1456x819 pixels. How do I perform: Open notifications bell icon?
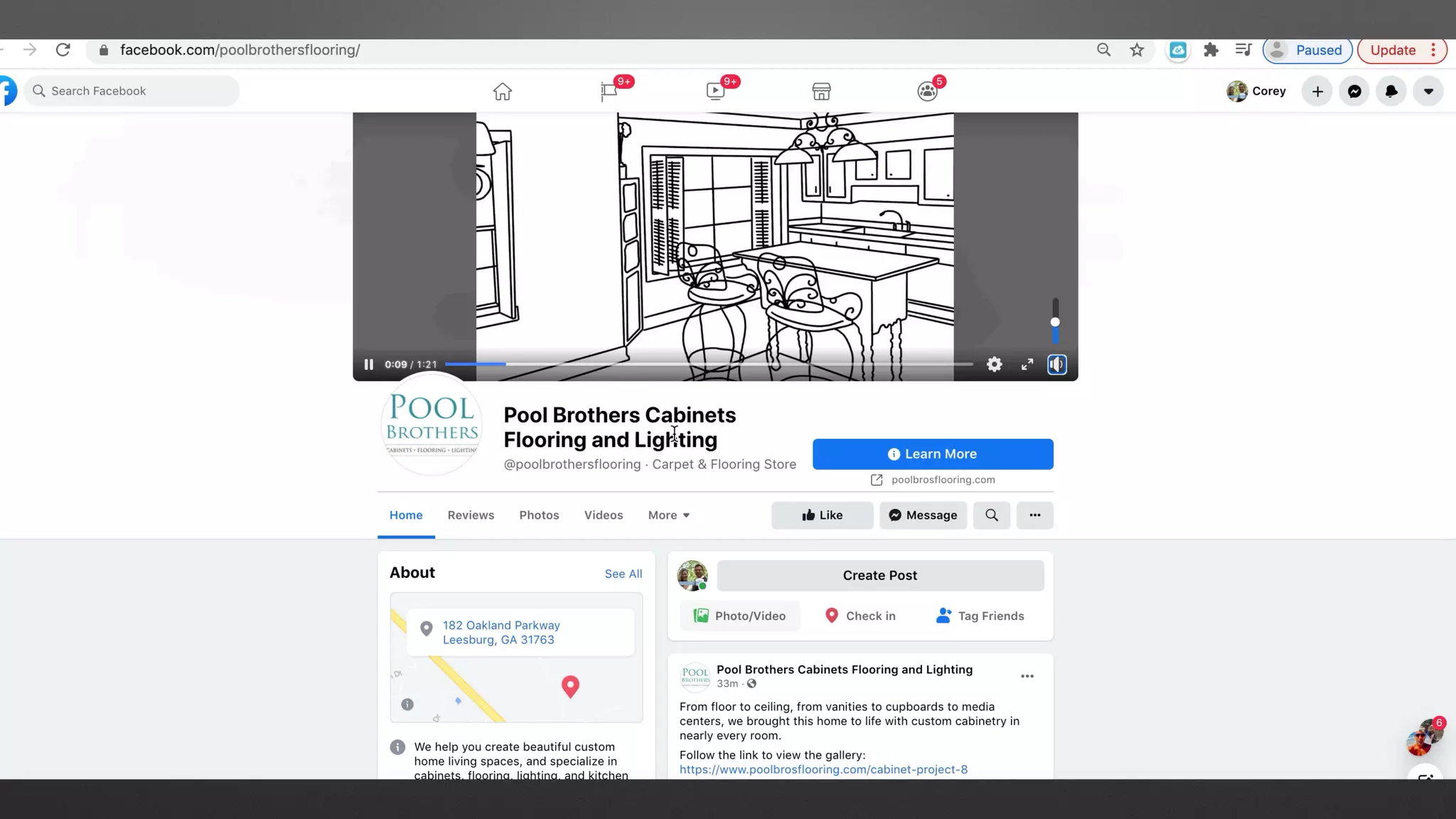coord(1391,91)
